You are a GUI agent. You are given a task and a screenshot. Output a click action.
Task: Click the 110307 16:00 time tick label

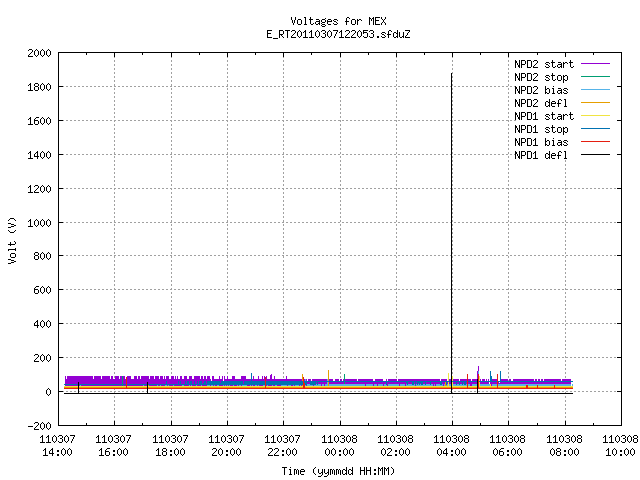coord(114,446)
